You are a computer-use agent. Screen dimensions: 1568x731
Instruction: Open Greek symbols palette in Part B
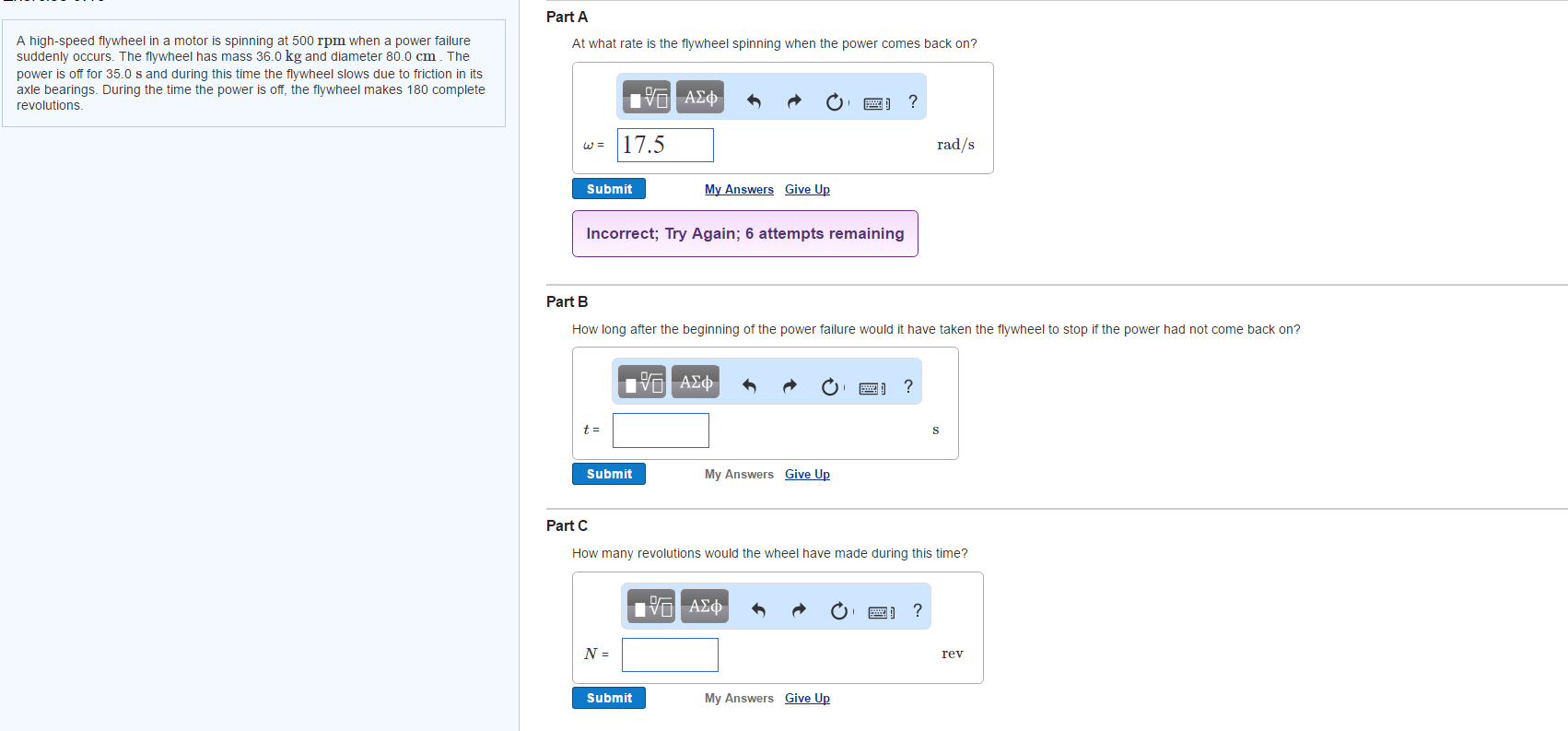[x=696, y=383]
